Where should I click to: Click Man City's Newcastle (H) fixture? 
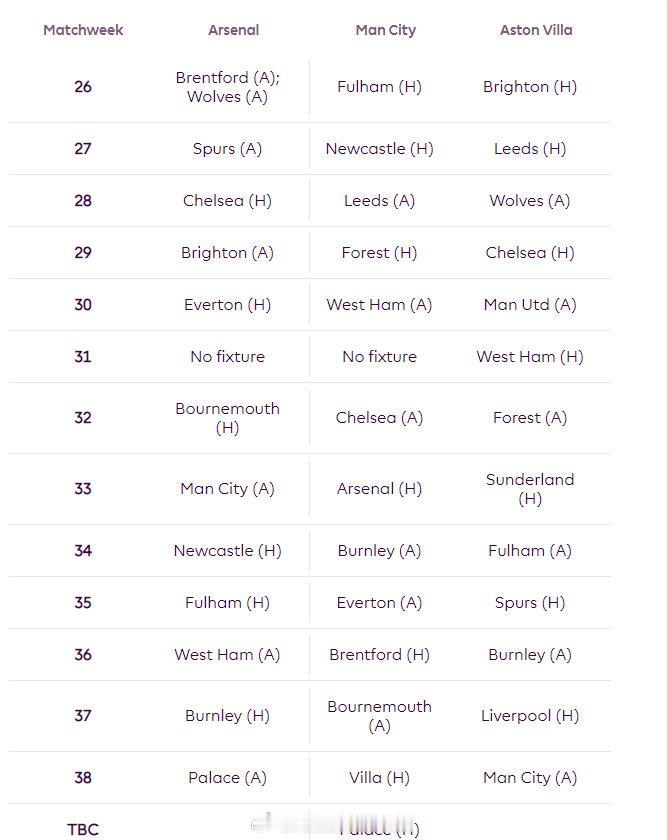pos(379,149)
